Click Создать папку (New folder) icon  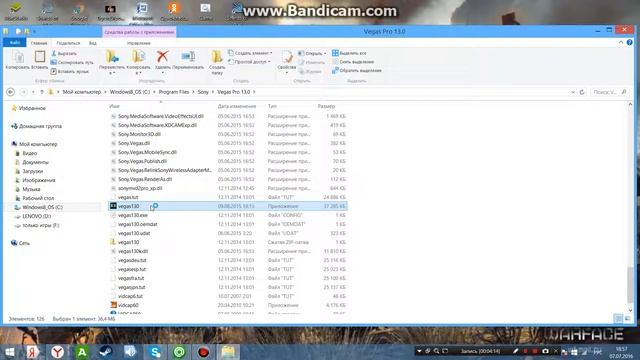217,57
